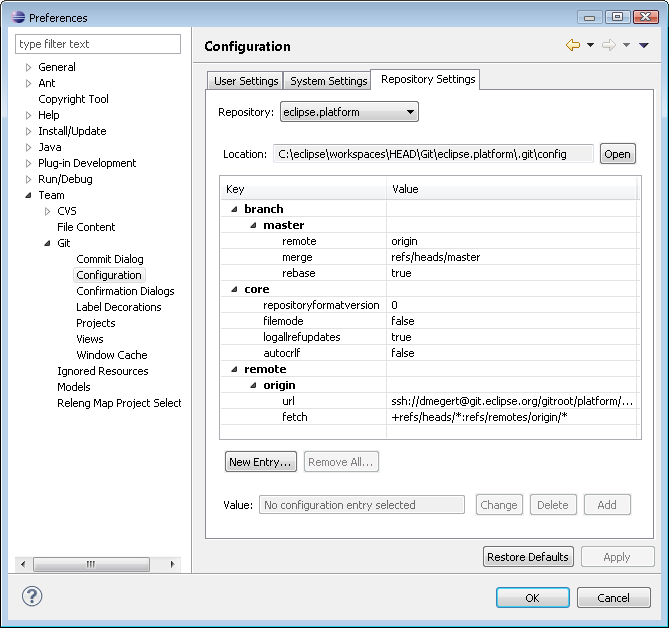Click the Delete button
The height and width of the screenshot is (628, 669).
(x=553, y=505)
